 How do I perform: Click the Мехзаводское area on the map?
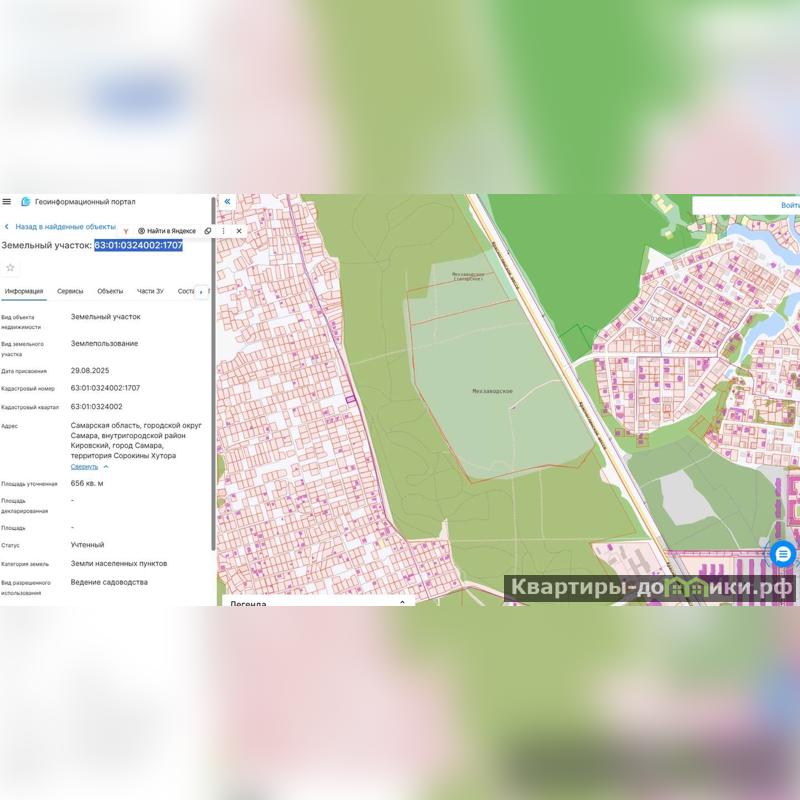(x=491, y=391)
